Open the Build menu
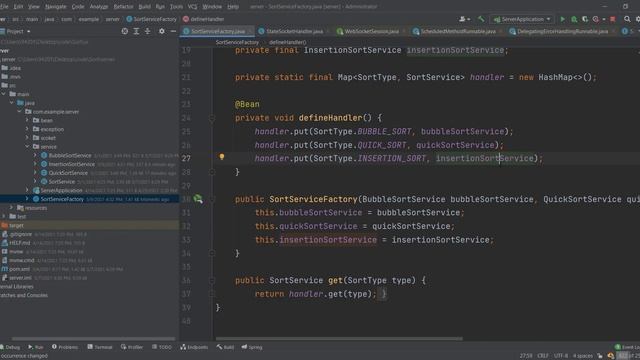 [x=144, y=7]
